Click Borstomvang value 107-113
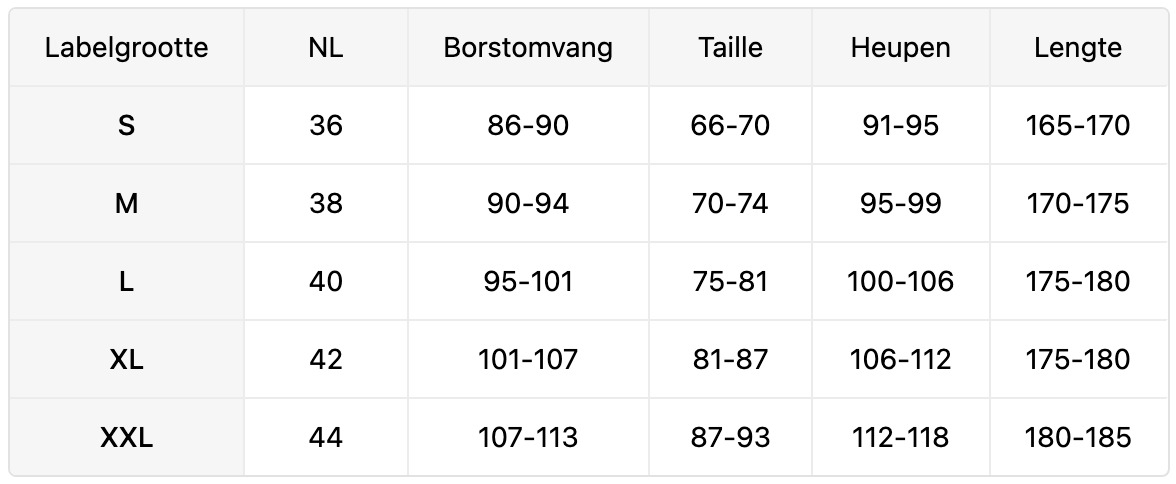Screen dimensions: 1176x484 coord(528,438)
